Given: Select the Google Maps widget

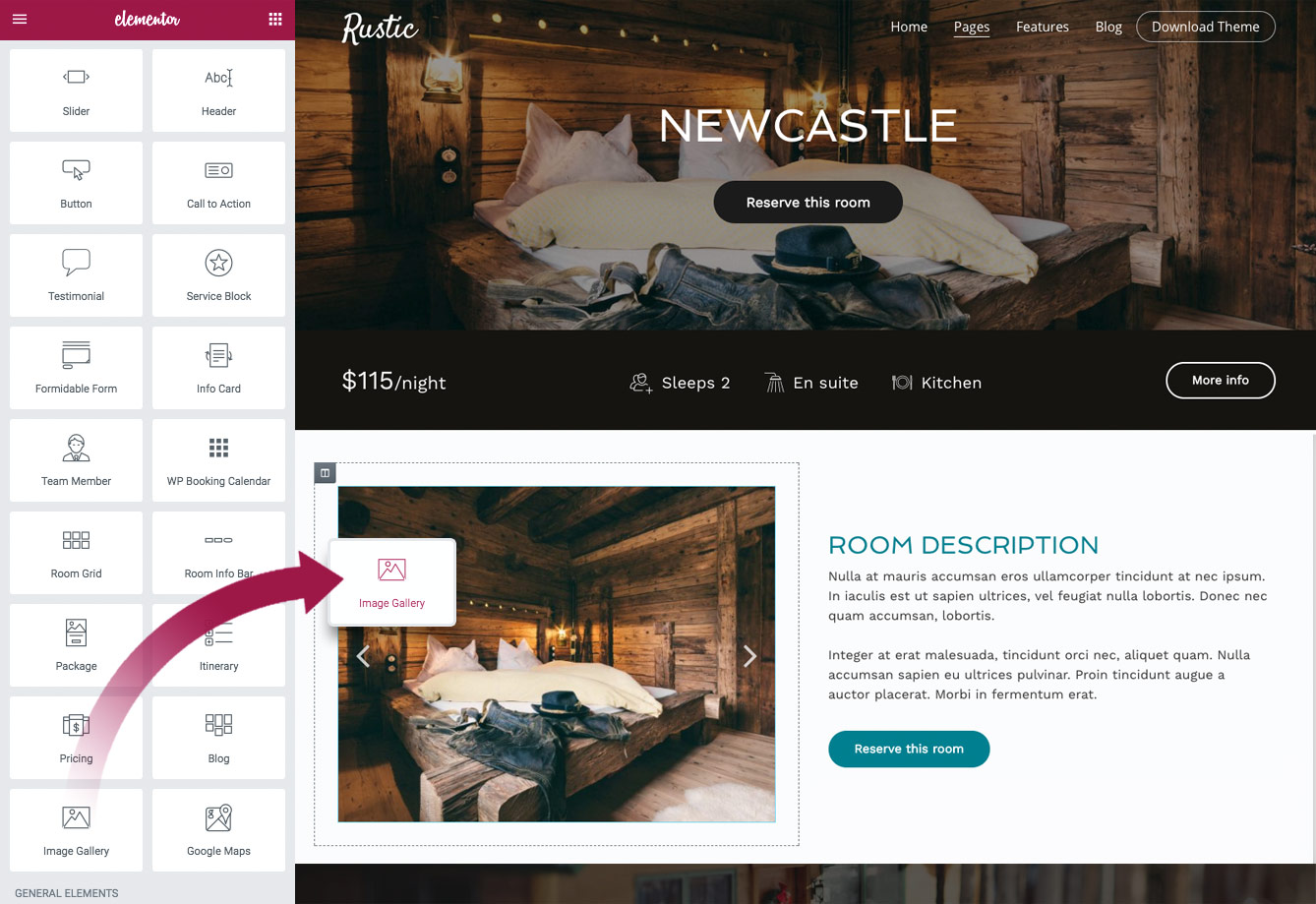Looking at the screenshot, I should point(218,830).
